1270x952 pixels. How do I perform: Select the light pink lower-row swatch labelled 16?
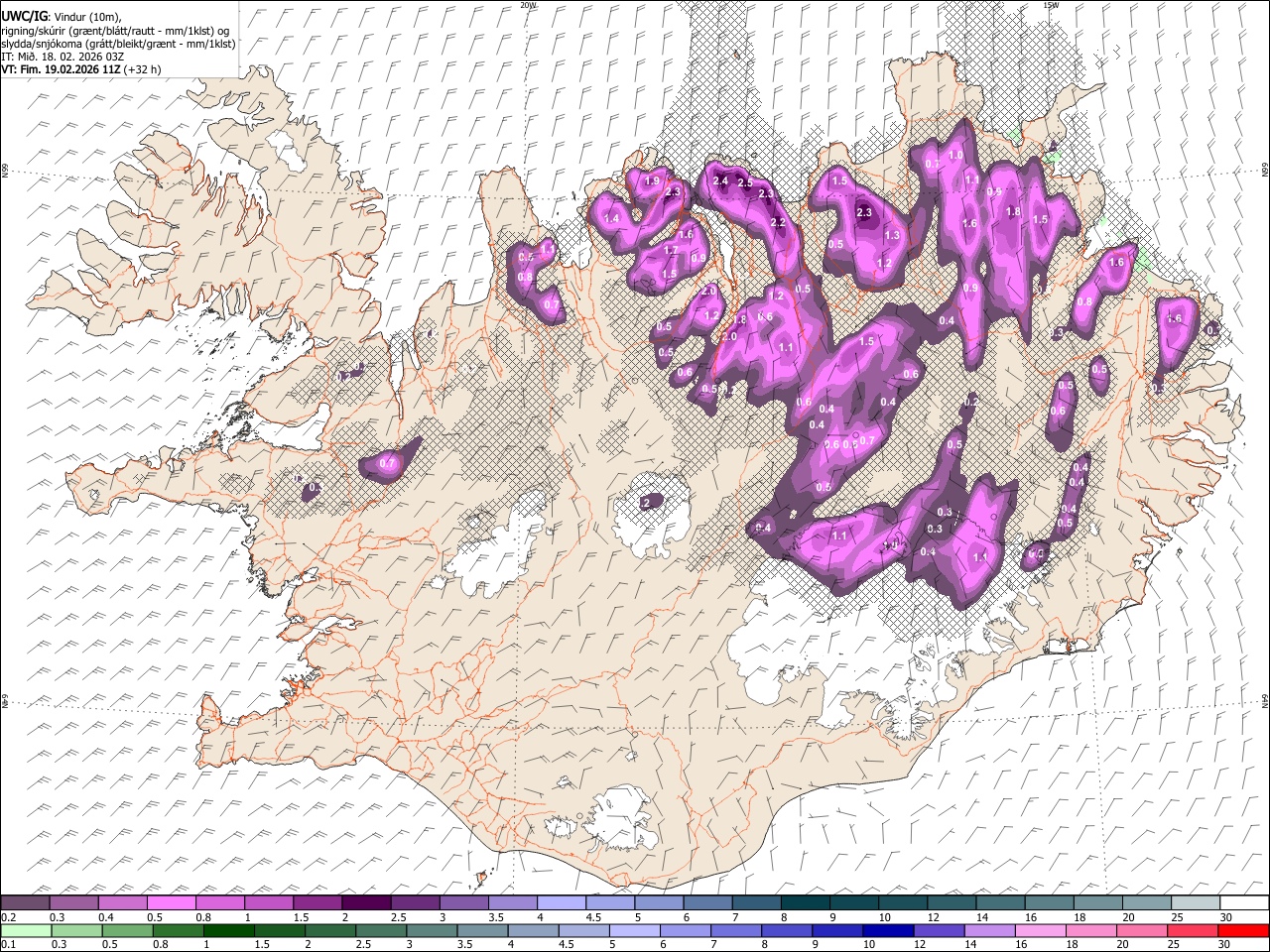[x=1039, y=930]
